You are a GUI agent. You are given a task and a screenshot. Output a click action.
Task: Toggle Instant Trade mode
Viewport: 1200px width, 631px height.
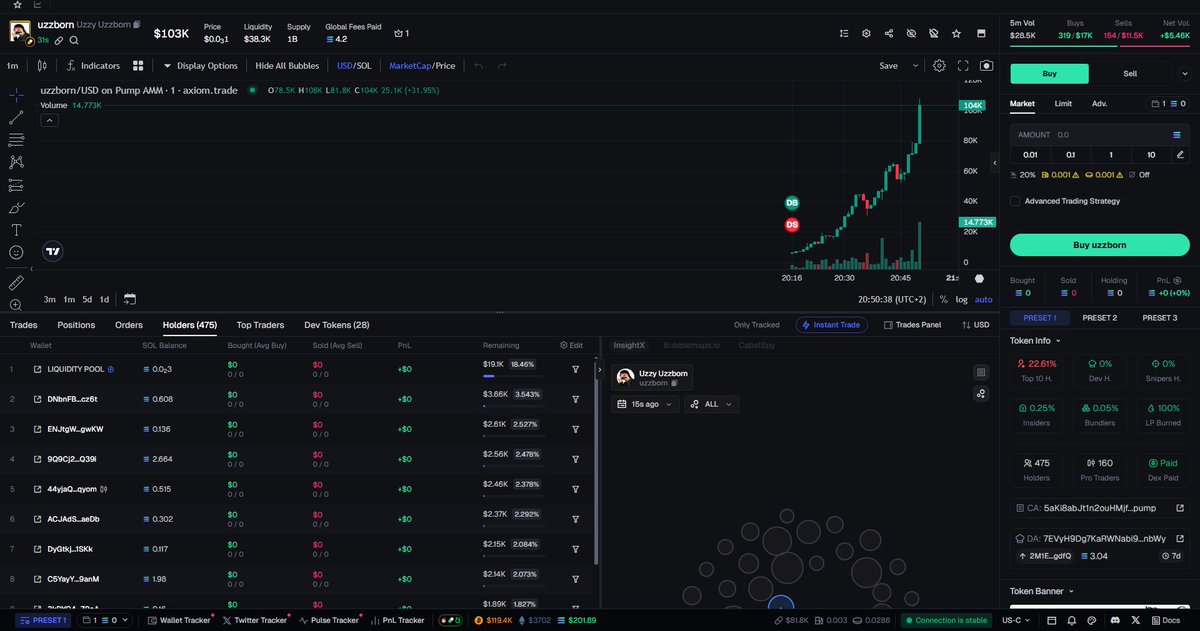point(832,325)
